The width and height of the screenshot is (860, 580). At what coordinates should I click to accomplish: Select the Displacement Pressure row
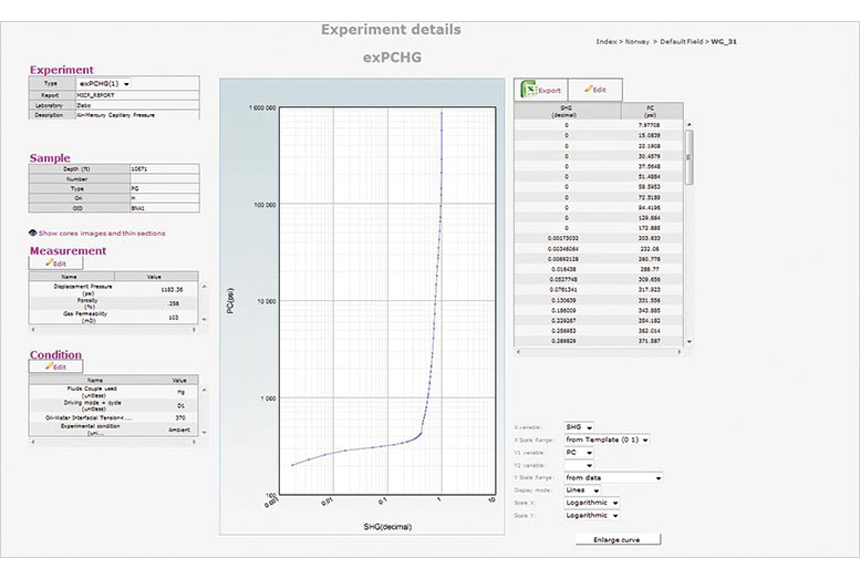tap(114, 289)
